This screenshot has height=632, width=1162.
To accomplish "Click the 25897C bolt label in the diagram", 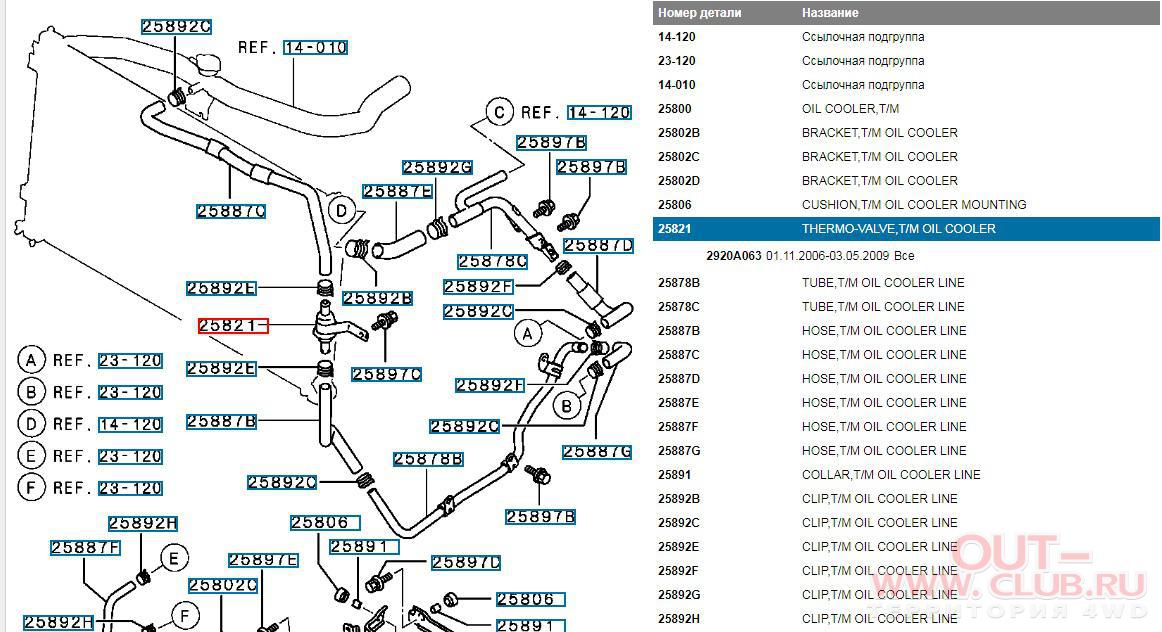I will coord(387,375).
